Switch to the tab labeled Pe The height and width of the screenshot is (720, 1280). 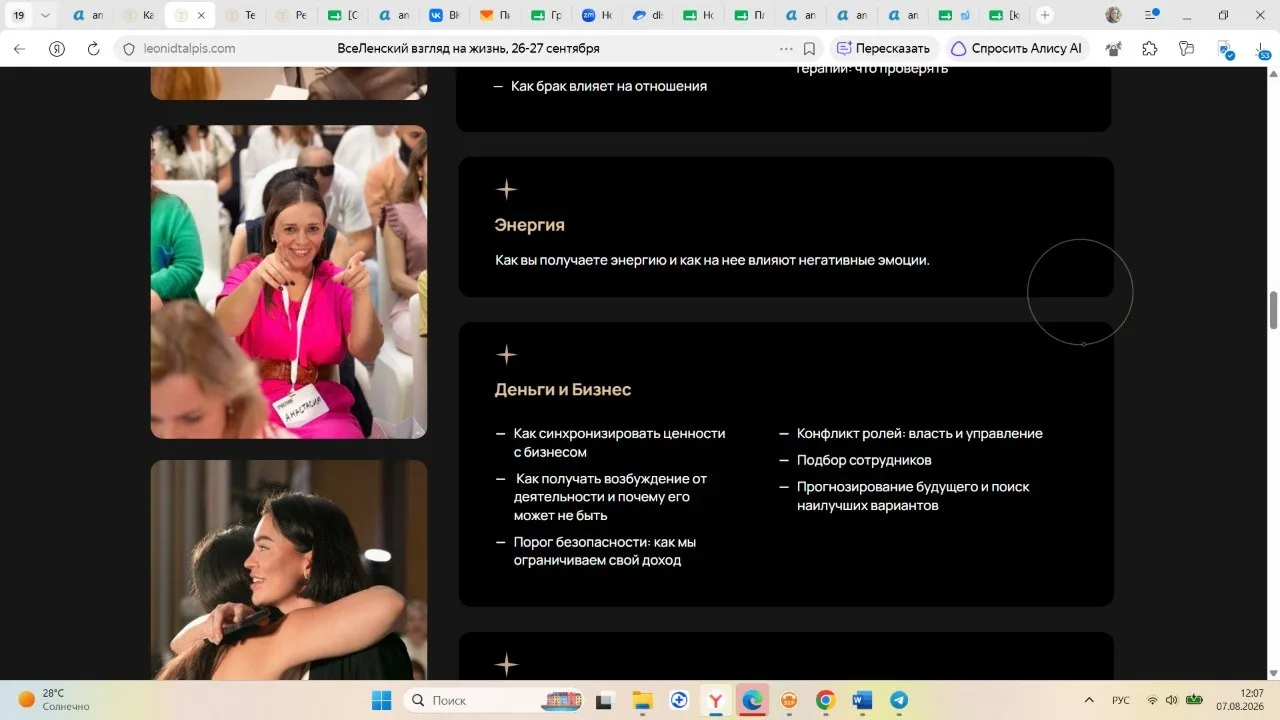292,15
